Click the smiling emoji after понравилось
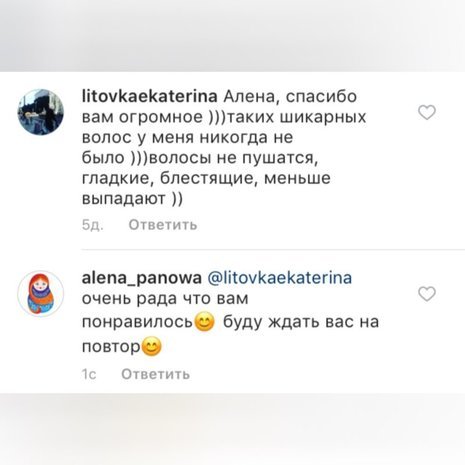 (204, 322)
